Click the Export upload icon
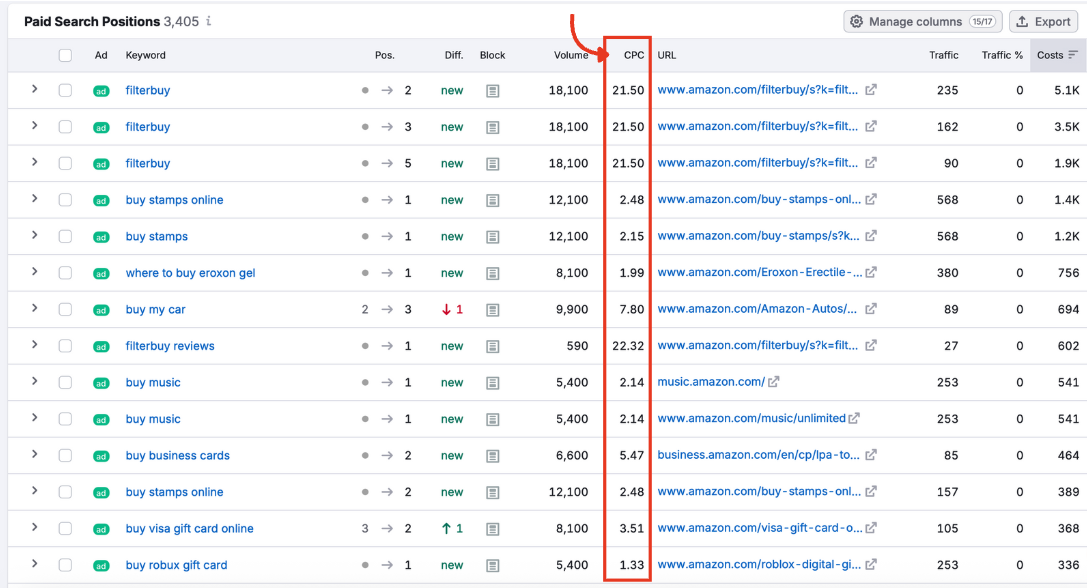 click(1020, 21)
